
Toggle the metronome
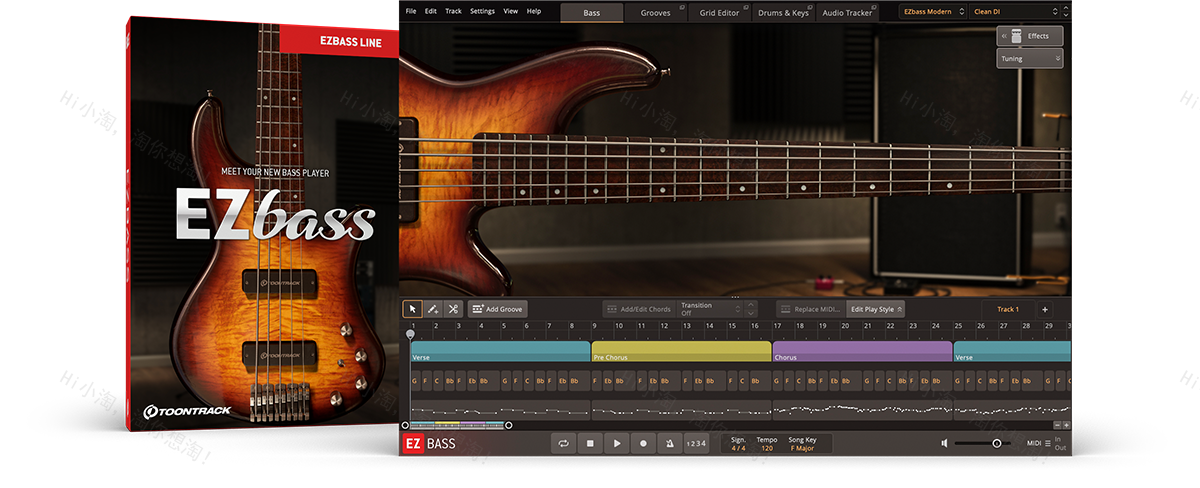(669, 443)
